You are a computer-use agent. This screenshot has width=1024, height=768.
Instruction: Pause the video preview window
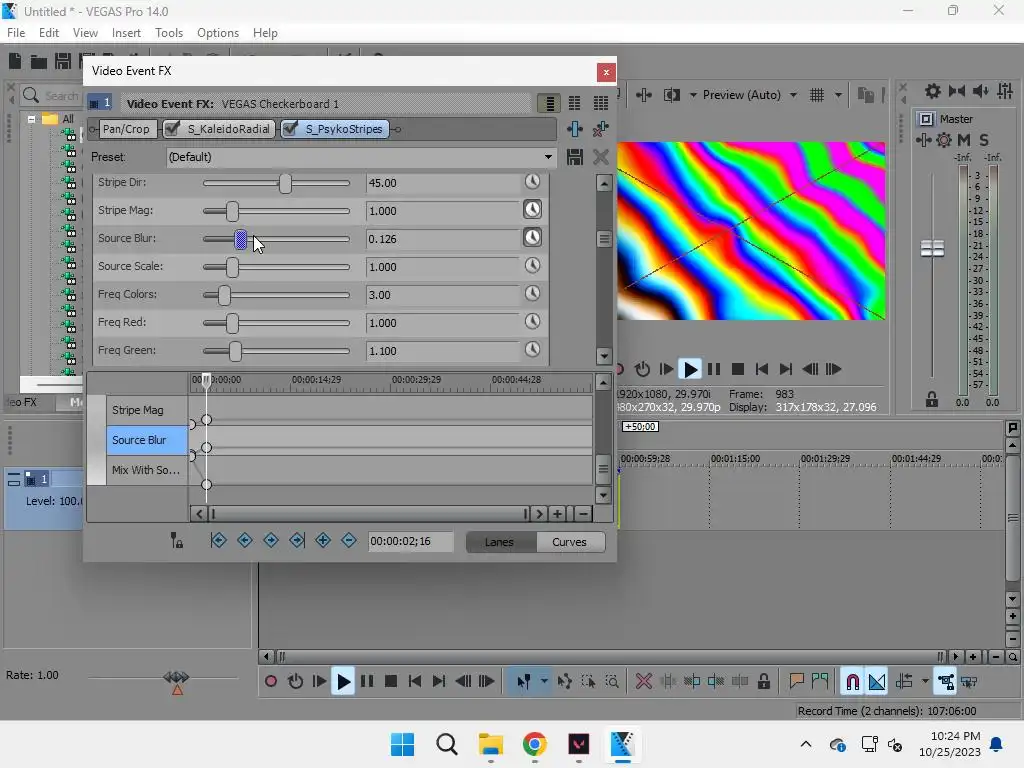714,370
